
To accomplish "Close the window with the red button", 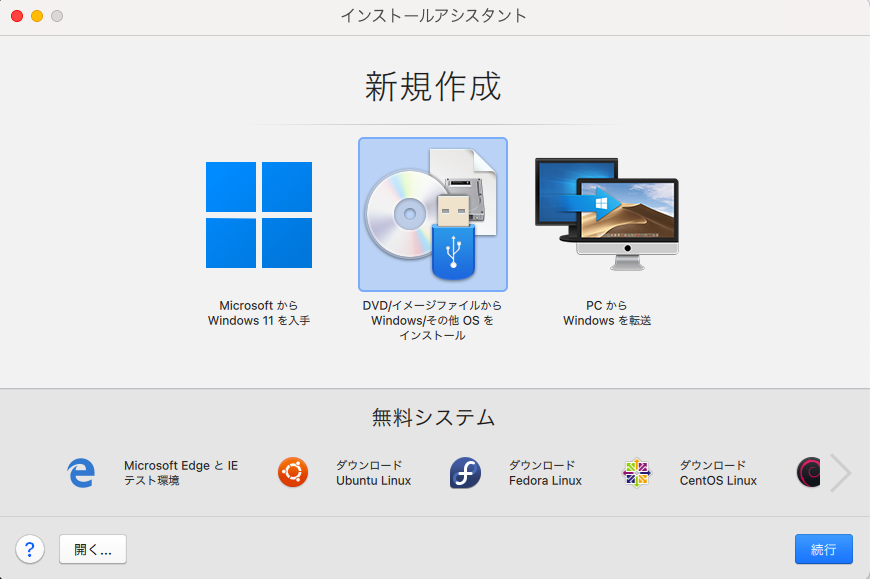I will tap(17, 16).
